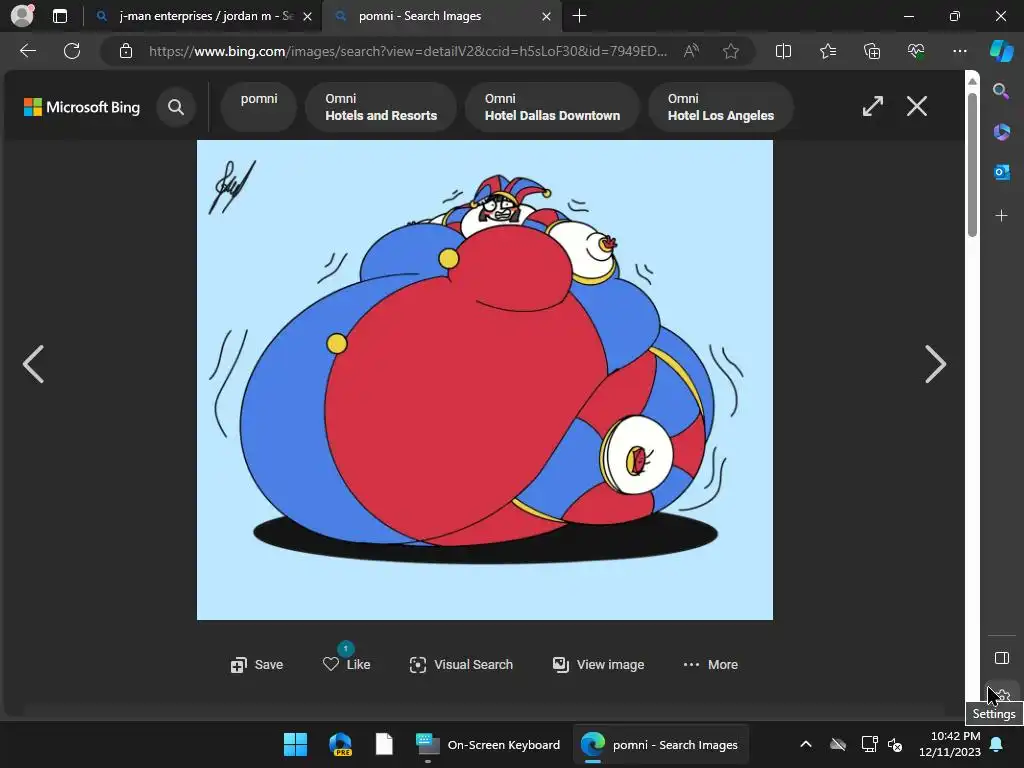This screenshot has width=1024, height=768.
Task: Save the image to collection
Action: coord(257,664)
